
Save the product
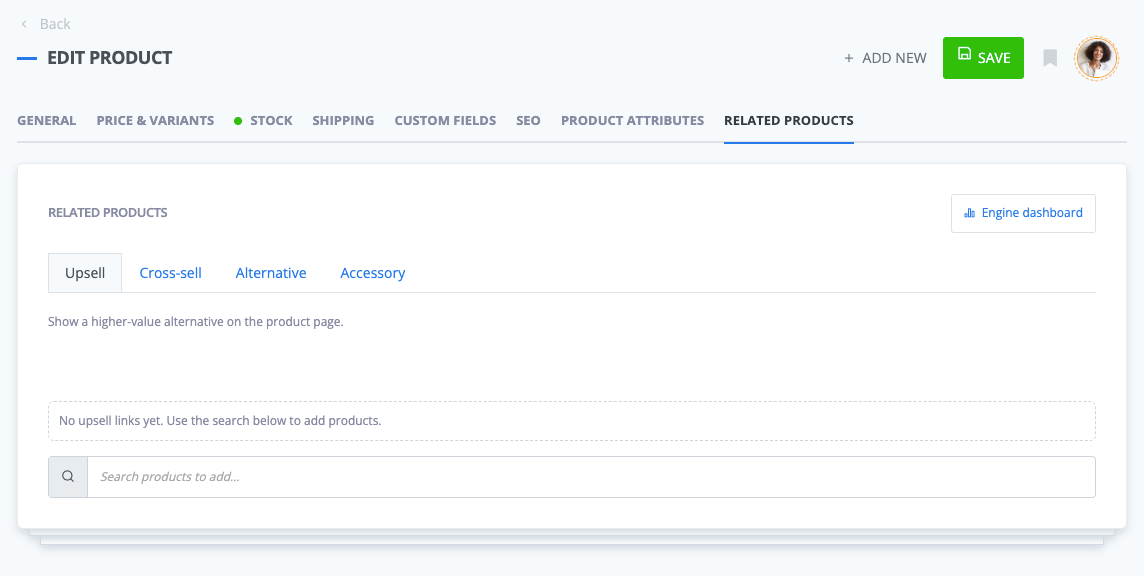pos(983,58)
